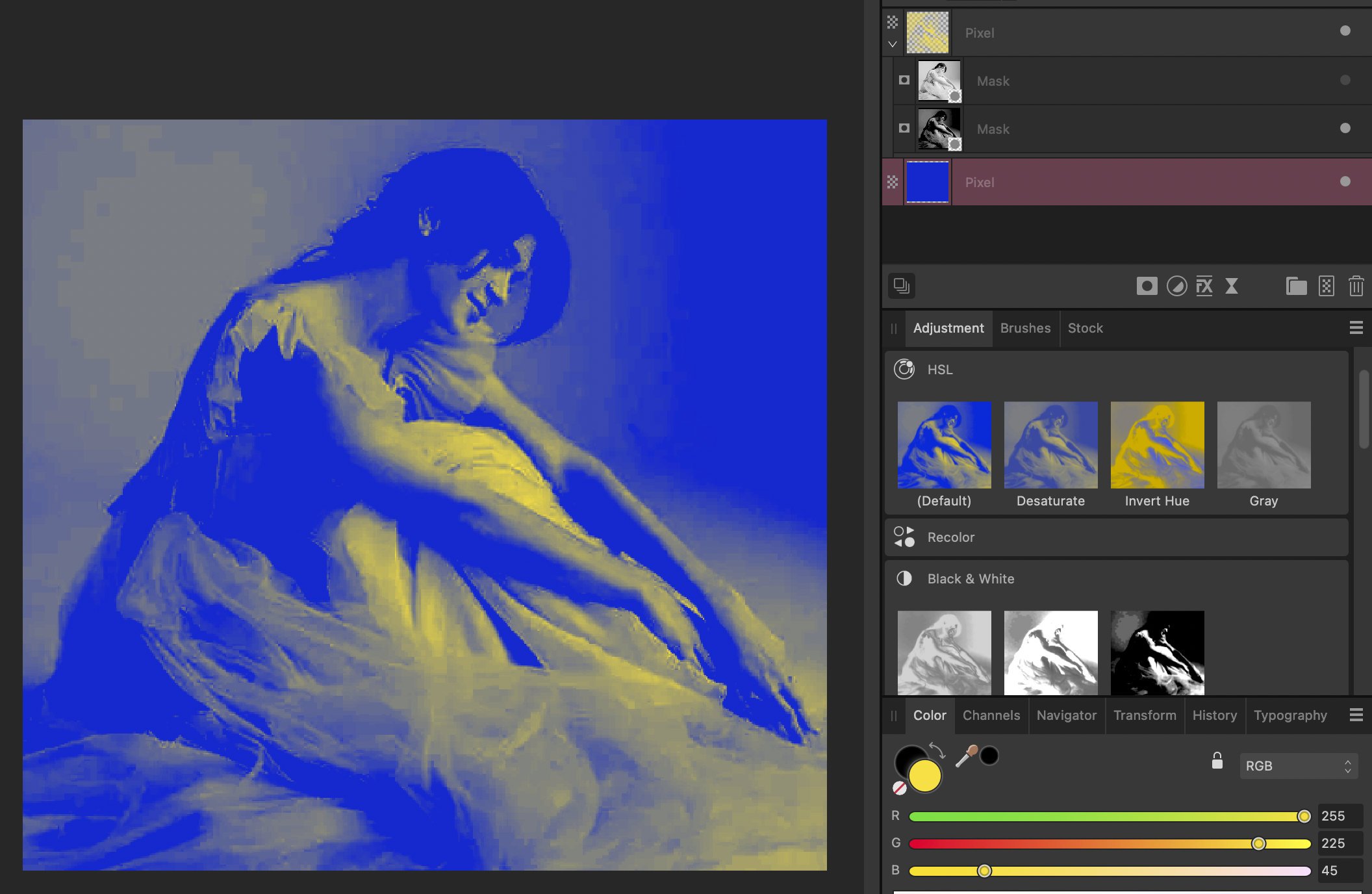The height and width of the screenshot is (894, 1372).
Task: Open the Navigator tab
Action: [1067, 715]
